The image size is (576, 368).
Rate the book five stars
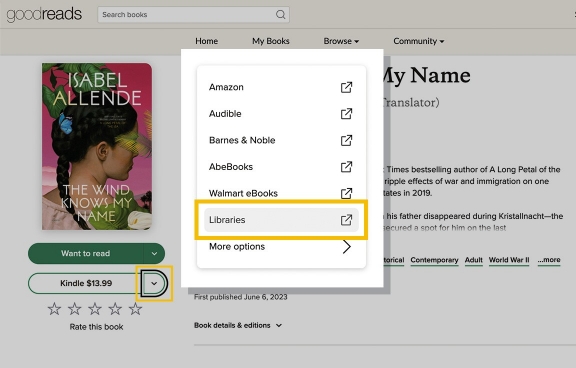pyautogui.click(x=135, y=309)
